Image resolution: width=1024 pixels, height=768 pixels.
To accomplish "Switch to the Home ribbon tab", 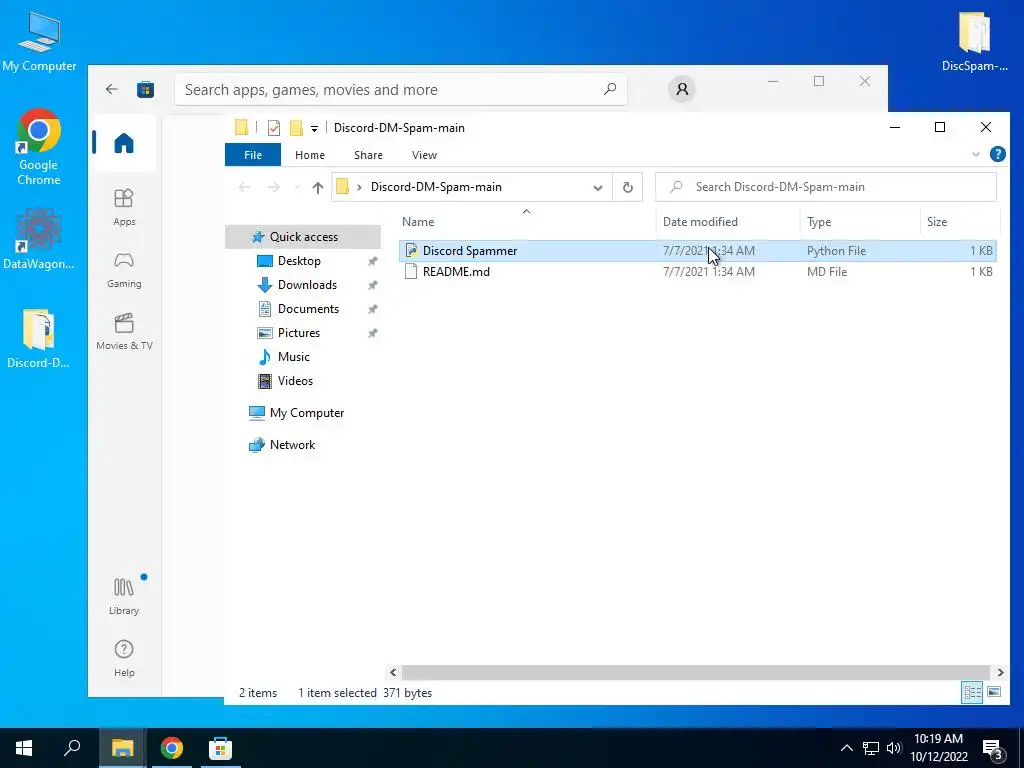I will point(310,155).
